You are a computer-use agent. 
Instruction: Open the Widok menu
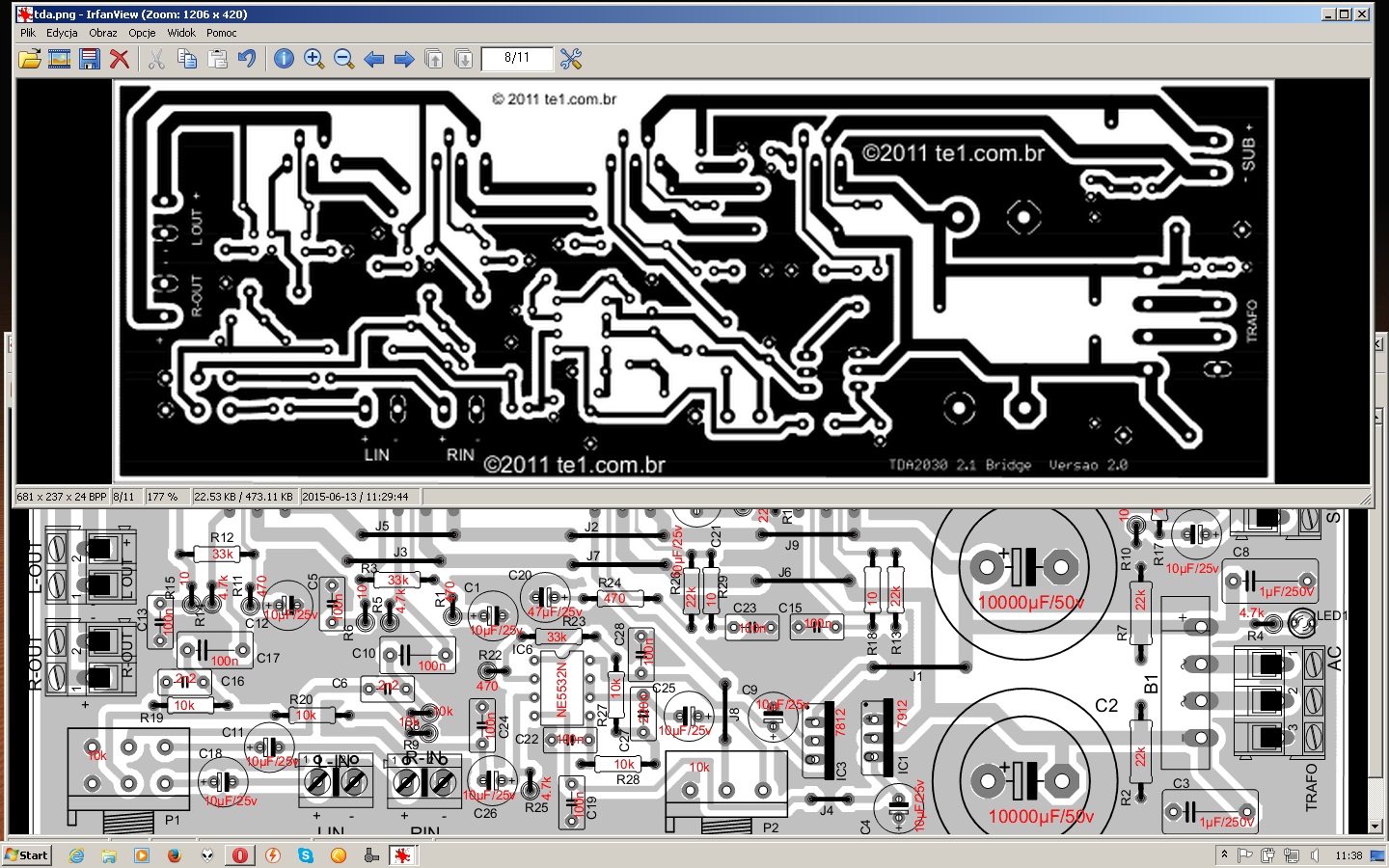click(181, 33)
